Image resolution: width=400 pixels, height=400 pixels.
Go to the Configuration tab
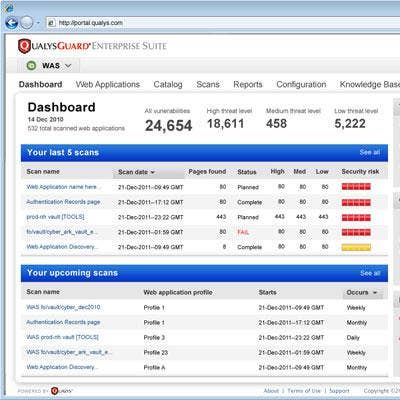(301, 84)
